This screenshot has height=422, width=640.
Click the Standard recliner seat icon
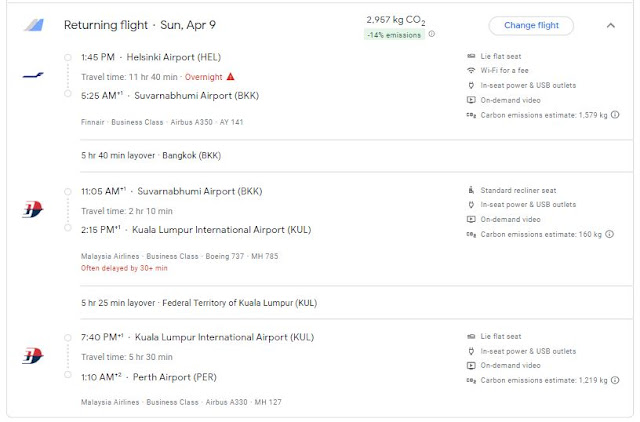point(471,189)
